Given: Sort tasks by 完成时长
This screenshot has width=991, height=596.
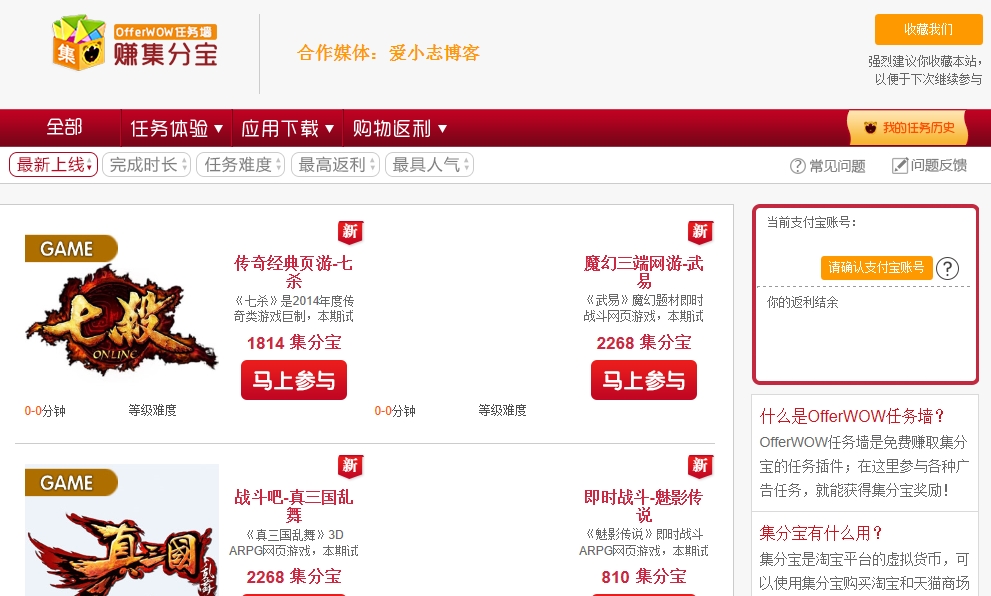Looking at the screenshot, I should [x=147, y=165].
